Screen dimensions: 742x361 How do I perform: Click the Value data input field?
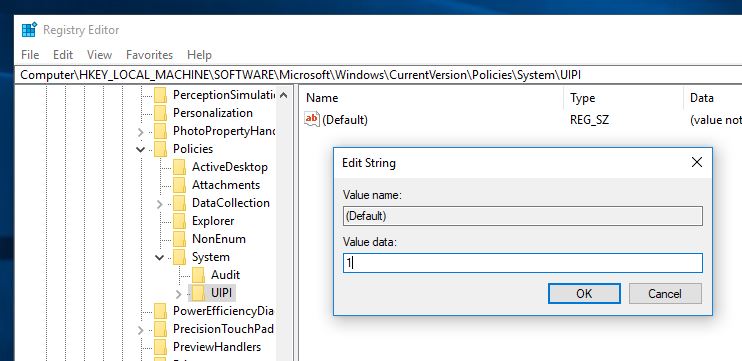click(523, 263)
